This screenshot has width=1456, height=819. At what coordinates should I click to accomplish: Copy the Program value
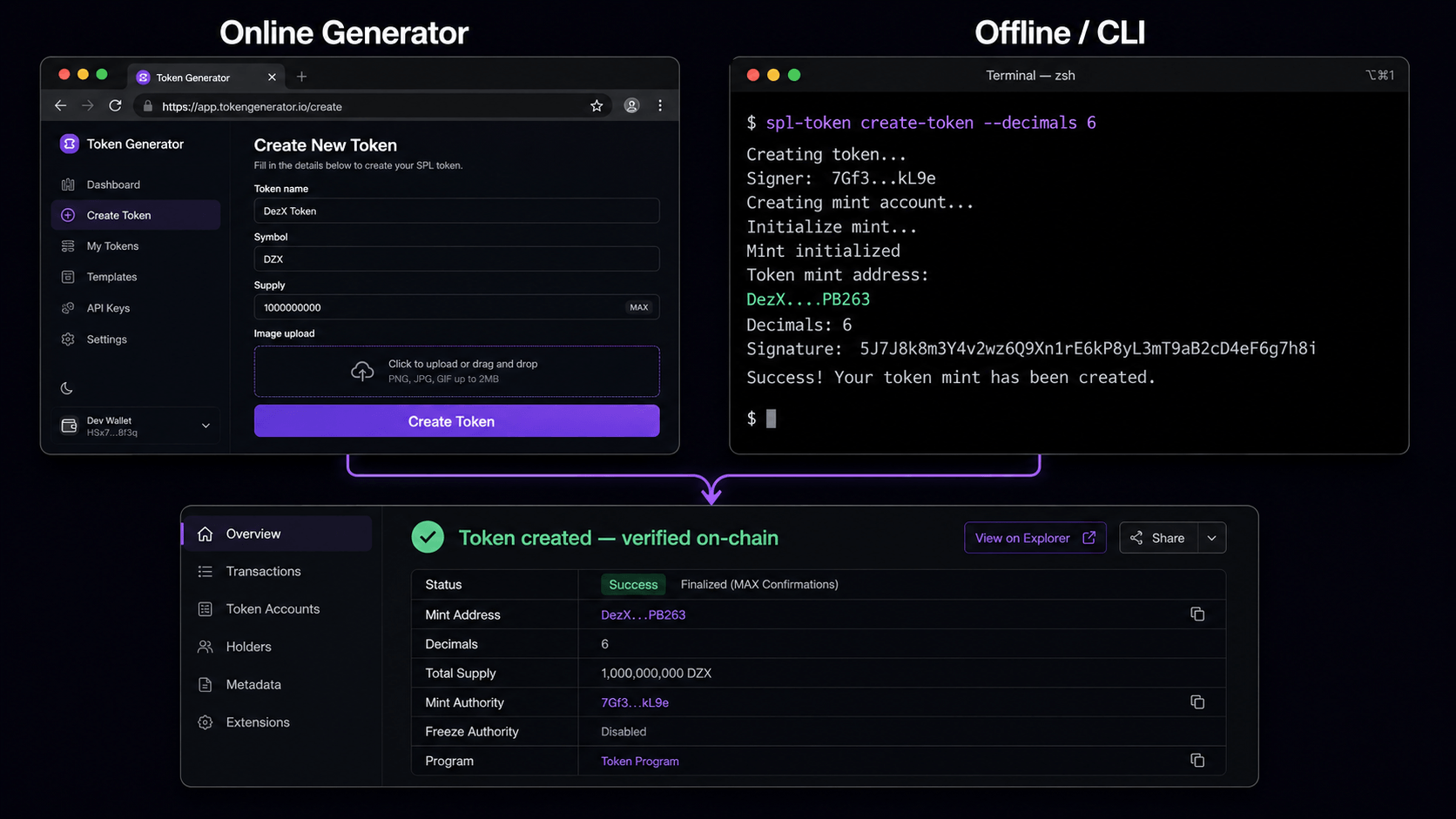[1197, 760]
